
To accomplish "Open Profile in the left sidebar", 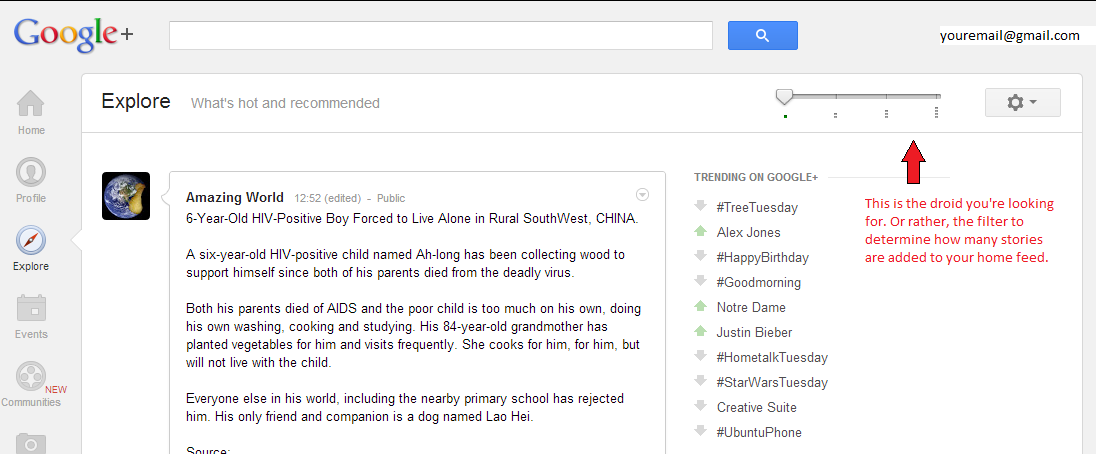I will coord(31,180).
